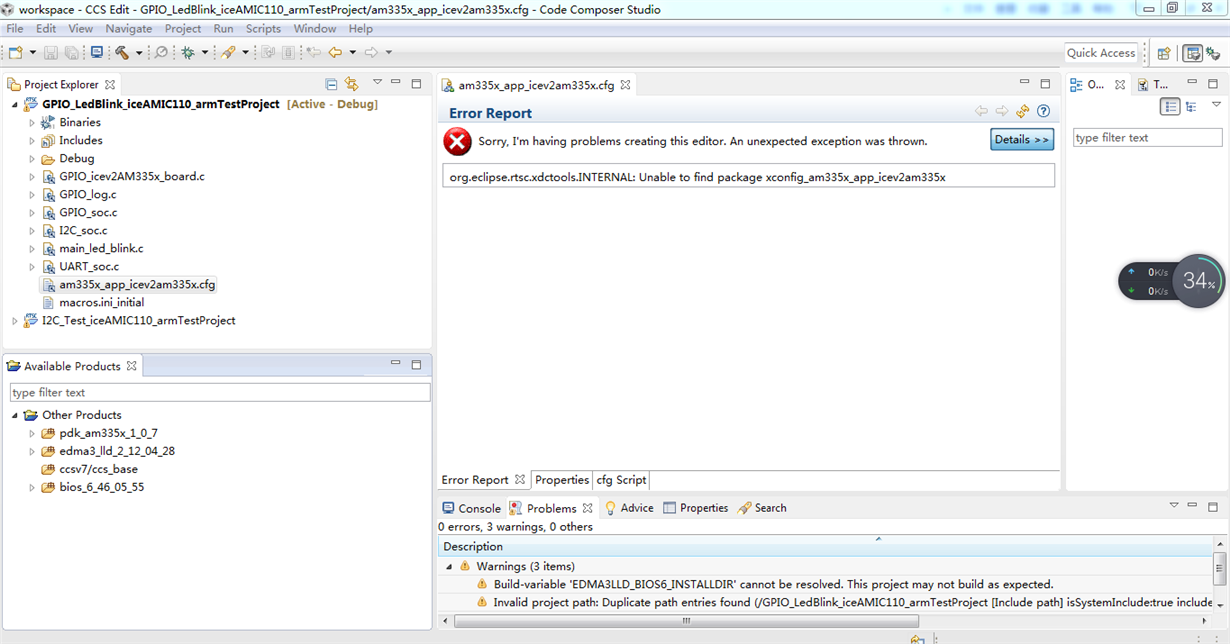Click the refresh icon in Error Report
The width and height of the screenshot is (1230, 644).
click(x=1023, y=112)
